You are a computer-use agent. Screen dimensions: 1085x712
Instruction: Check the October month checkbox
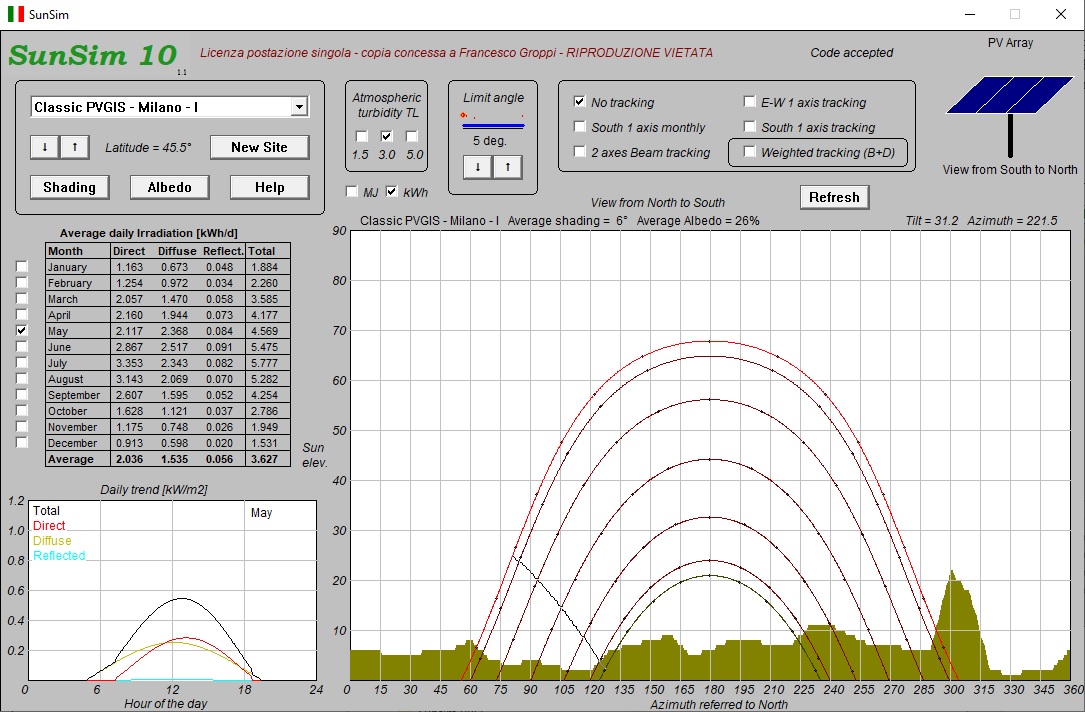click(22, 410)
